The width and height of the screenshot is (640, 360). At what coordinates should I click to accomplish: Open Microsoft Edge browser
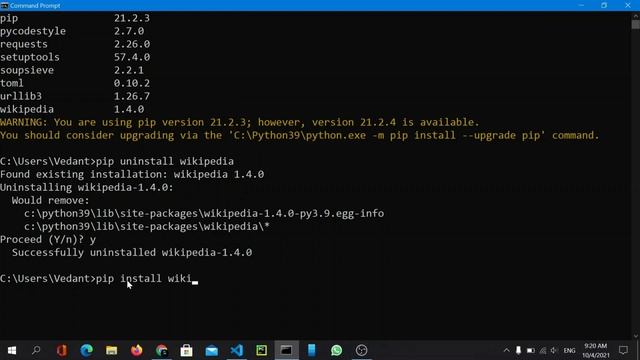[87, 350]
